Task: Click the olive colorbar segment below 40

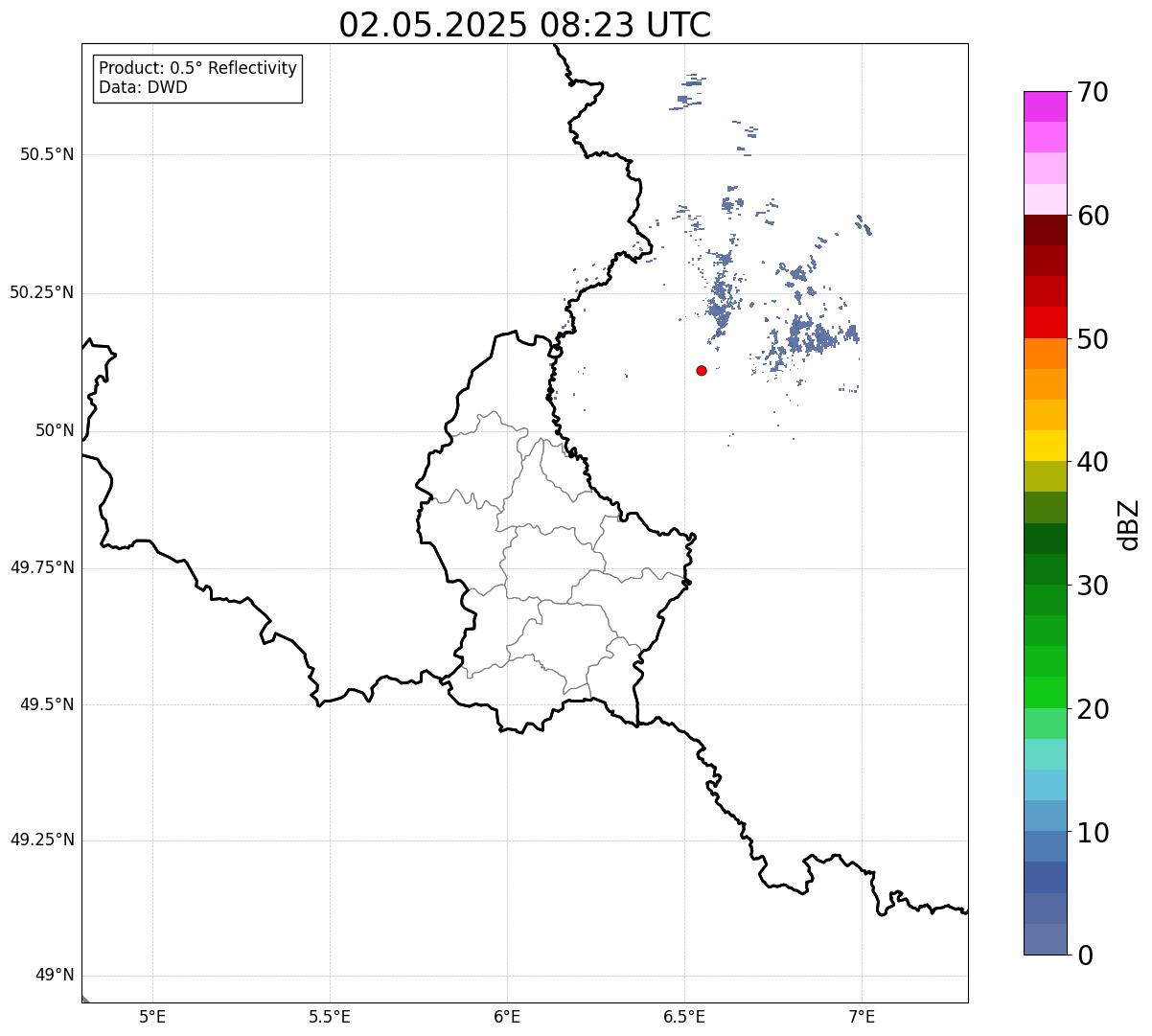Action: (1045, 476)
